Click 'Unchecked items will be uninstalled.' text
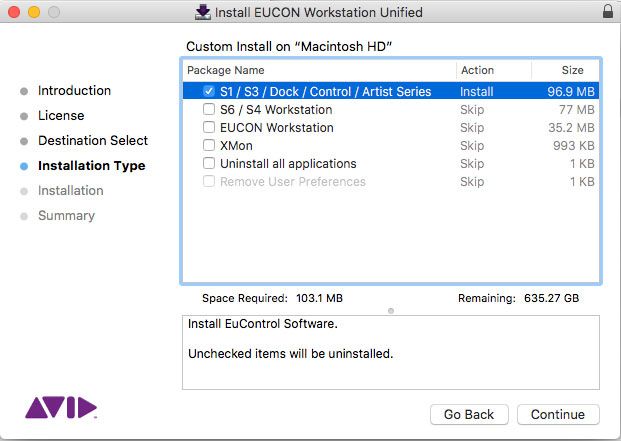 [290, 354]
